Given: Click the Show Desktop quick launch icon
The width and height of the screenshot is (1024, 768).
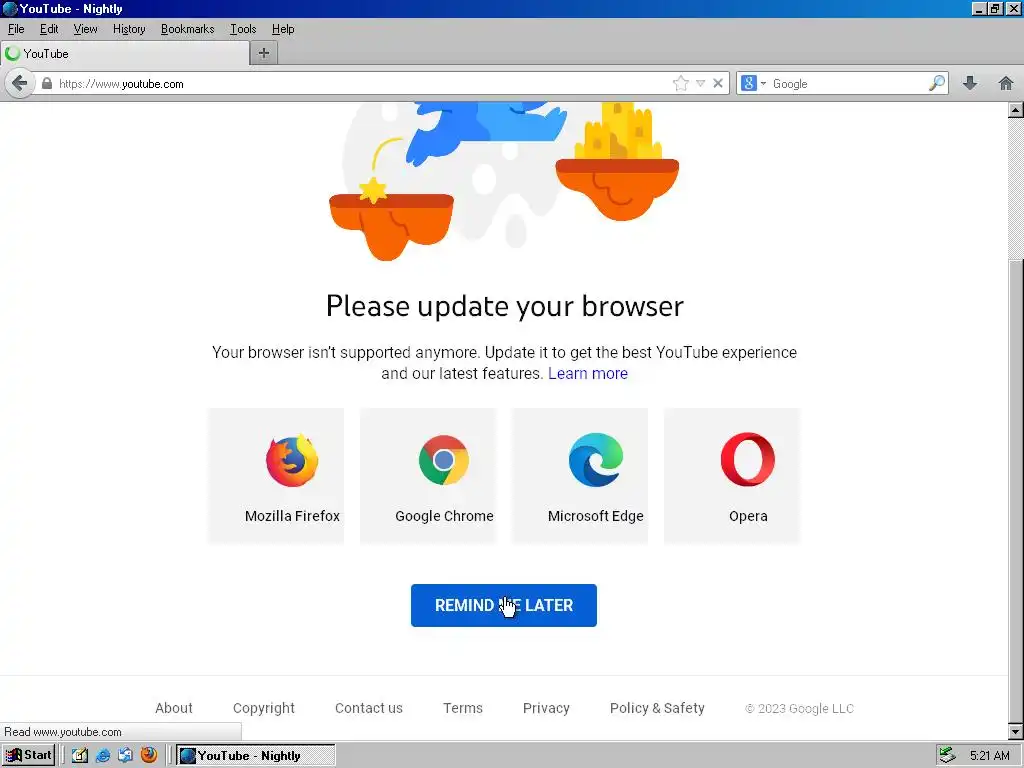Looking at the screenshot, I should (80, 756).
